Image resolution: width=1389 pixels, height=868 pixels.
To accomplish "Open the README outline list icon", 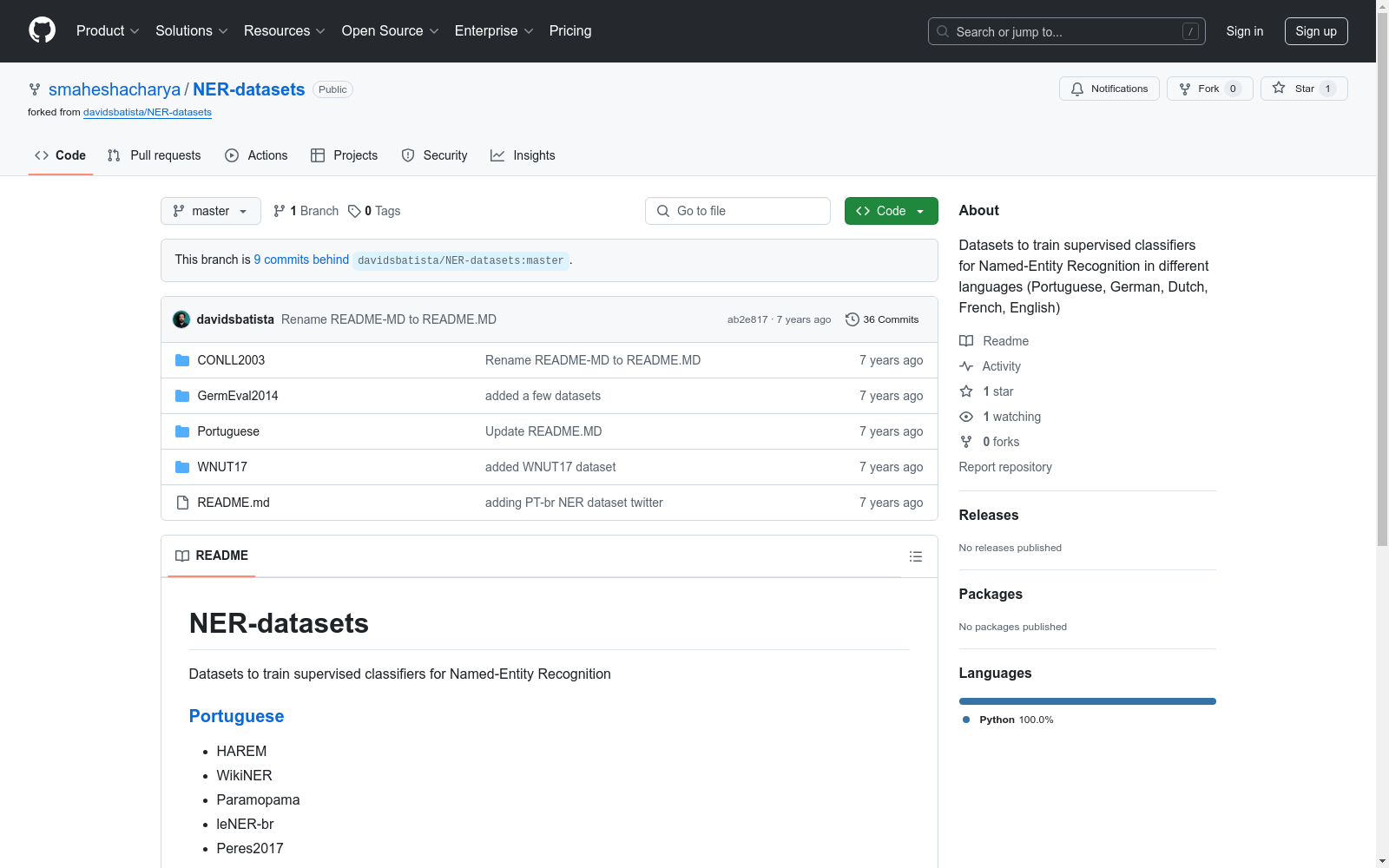I will (916, 556).
